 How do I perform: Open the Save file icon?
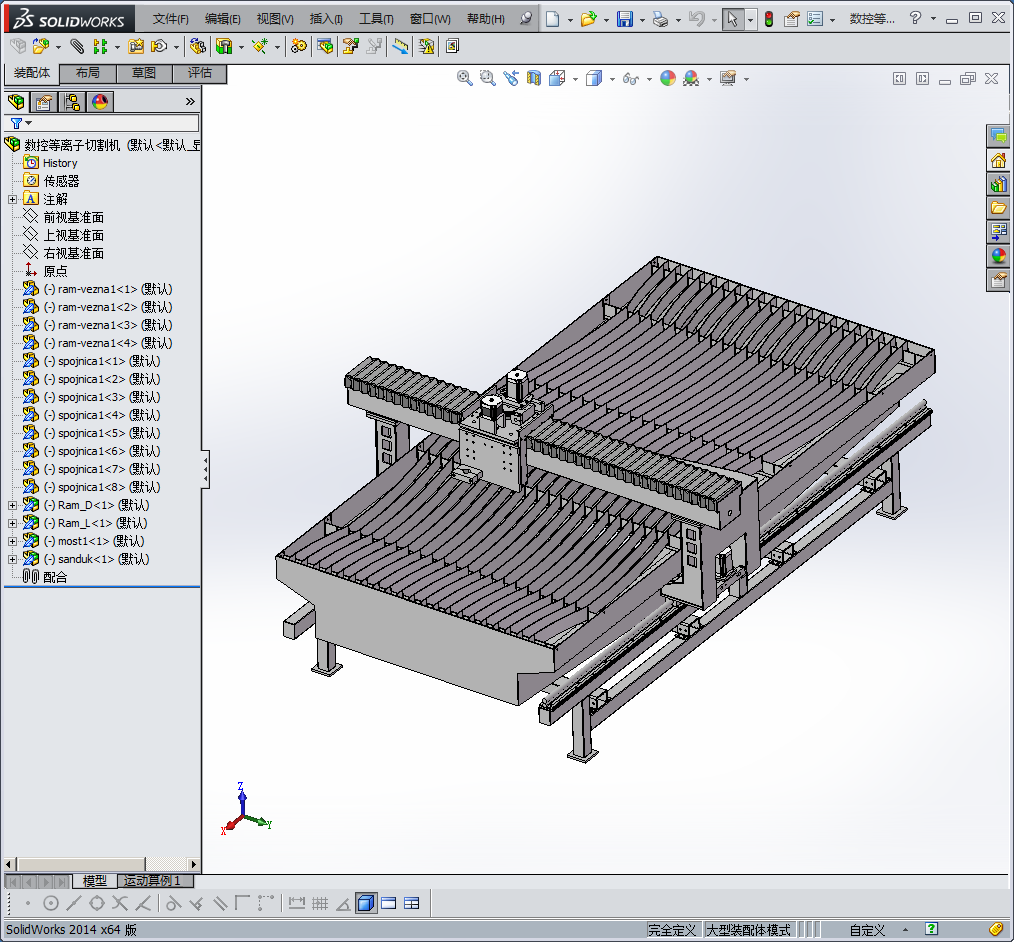(x=624, y=19)
